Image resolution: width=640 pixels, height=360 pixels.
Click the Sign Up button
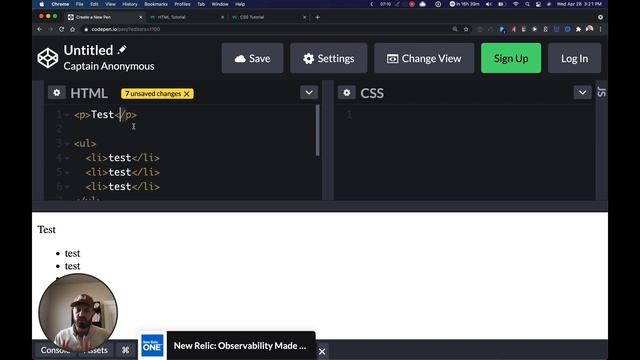point(511,58)
